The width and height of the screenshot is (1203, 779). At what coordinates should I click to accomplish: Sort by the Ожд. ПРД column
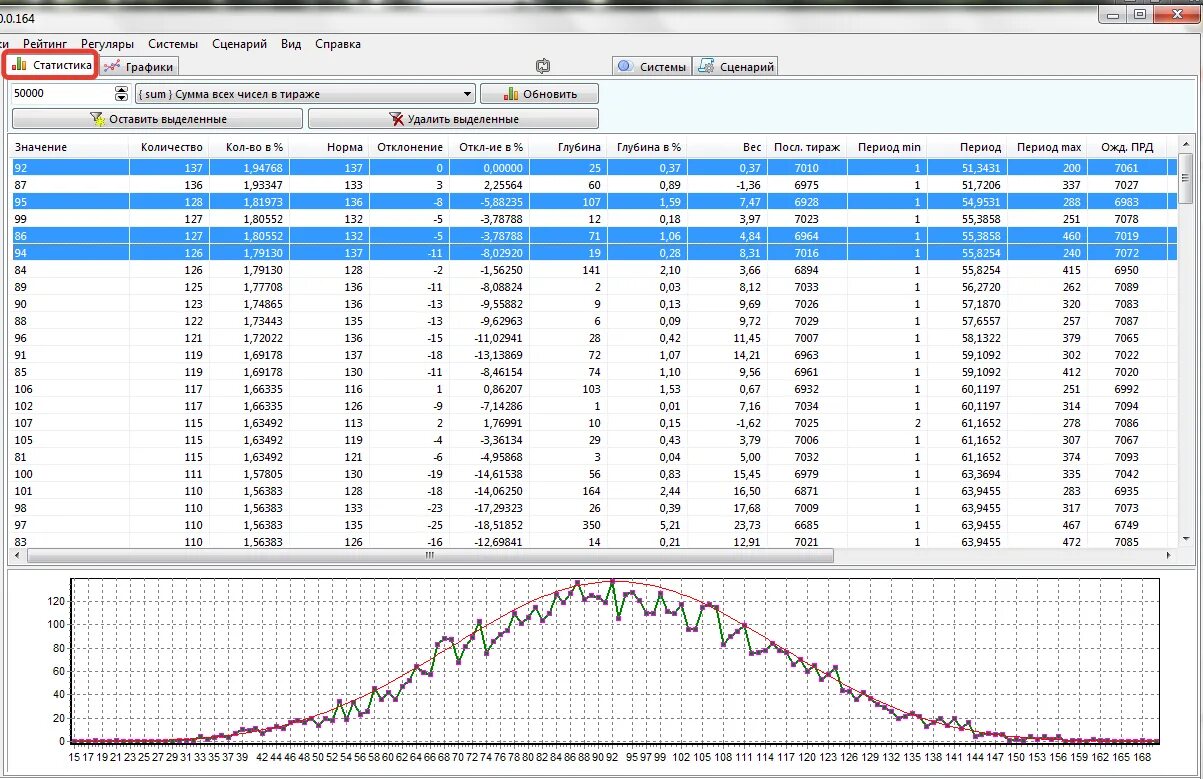(x=1127, y=147)
